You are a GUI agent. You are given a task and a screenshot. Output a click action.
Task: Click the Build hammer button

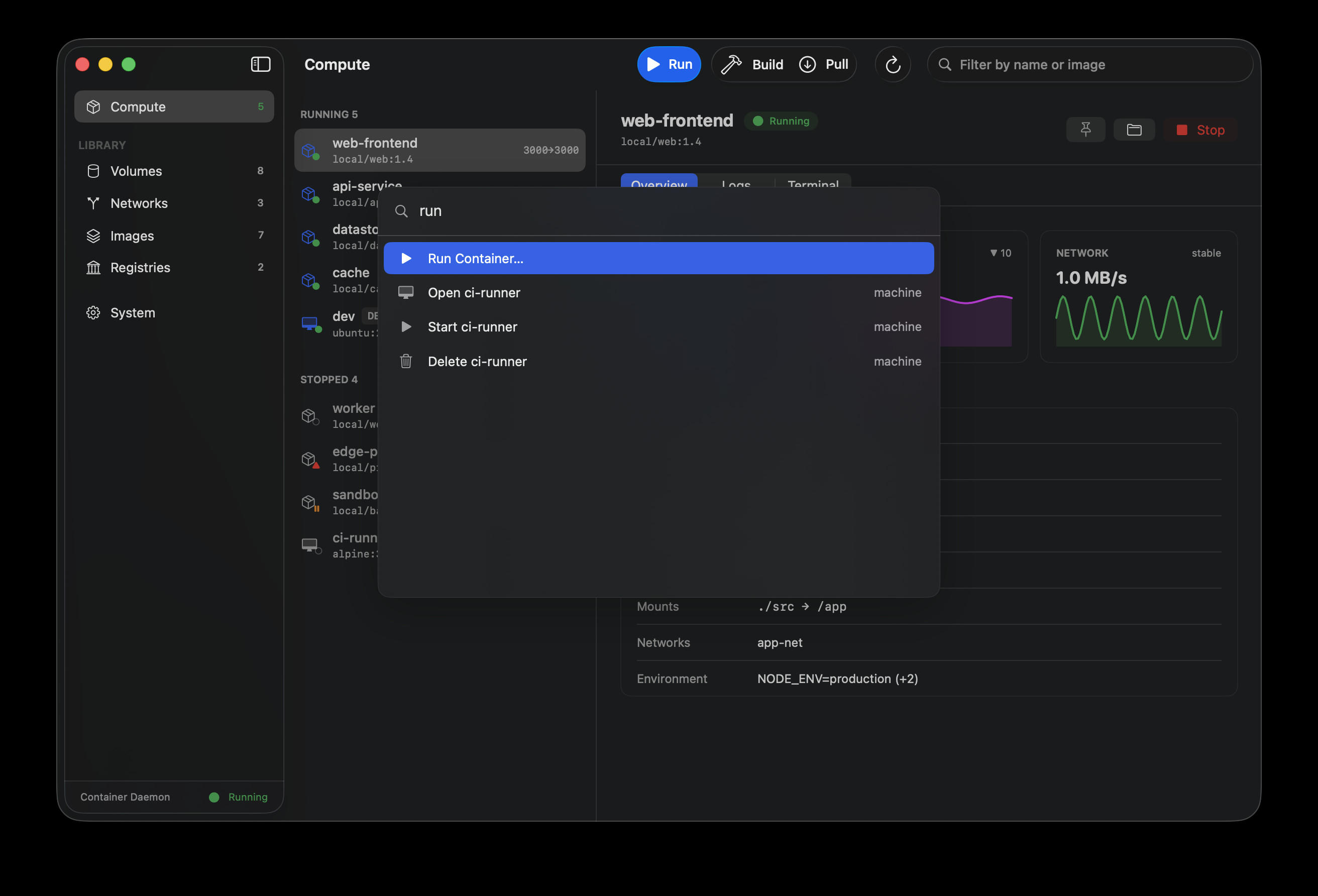tap(752, 64)
